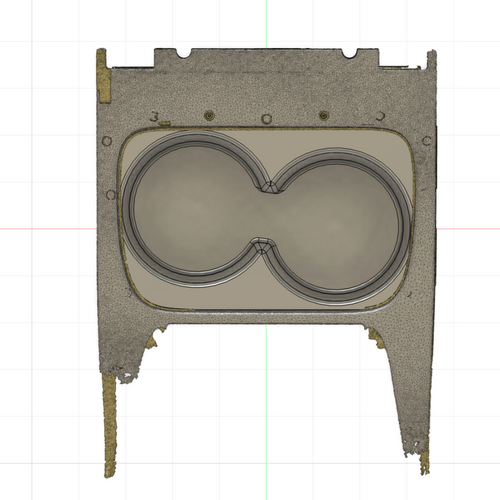
Task: Click the yellow left leg of scan
Action: [x=110, y=425]
